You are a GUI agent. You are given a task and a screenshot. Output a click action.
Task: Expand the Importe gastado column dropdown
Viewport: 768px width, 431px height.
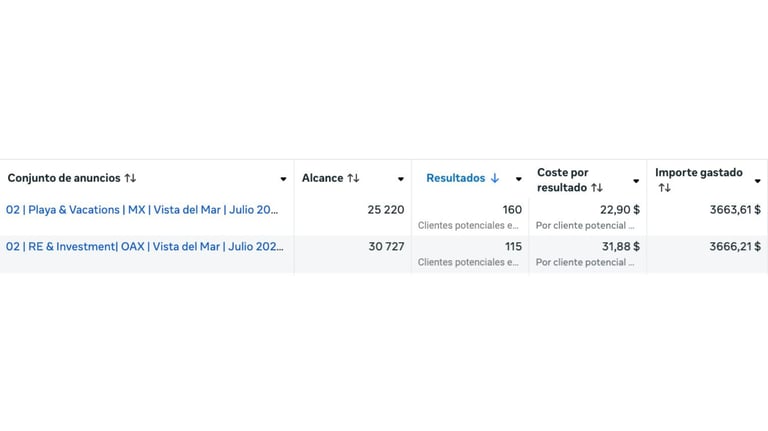coord(758,181)
